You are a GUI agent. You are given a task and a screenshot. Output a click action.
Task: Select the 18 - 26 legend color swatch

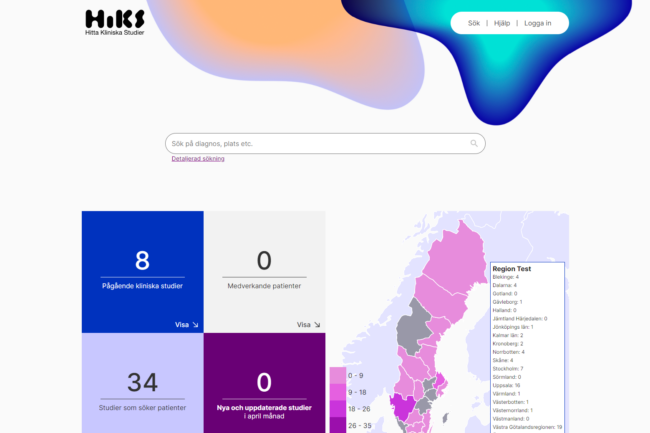pos(337,409)
